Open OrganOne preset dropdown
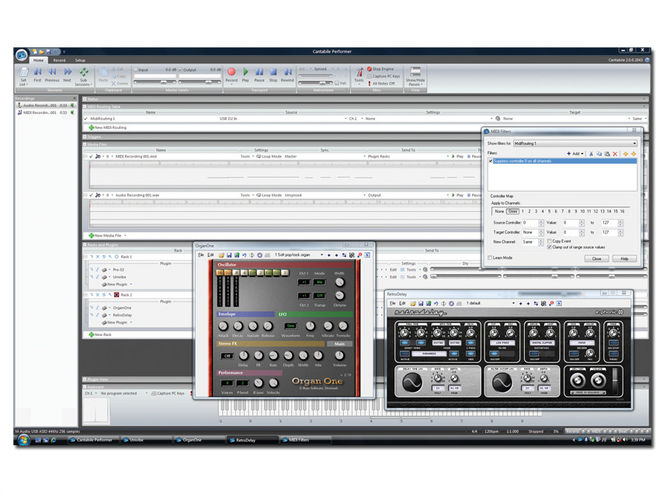 pyautogui.click(x=322, y=255)
